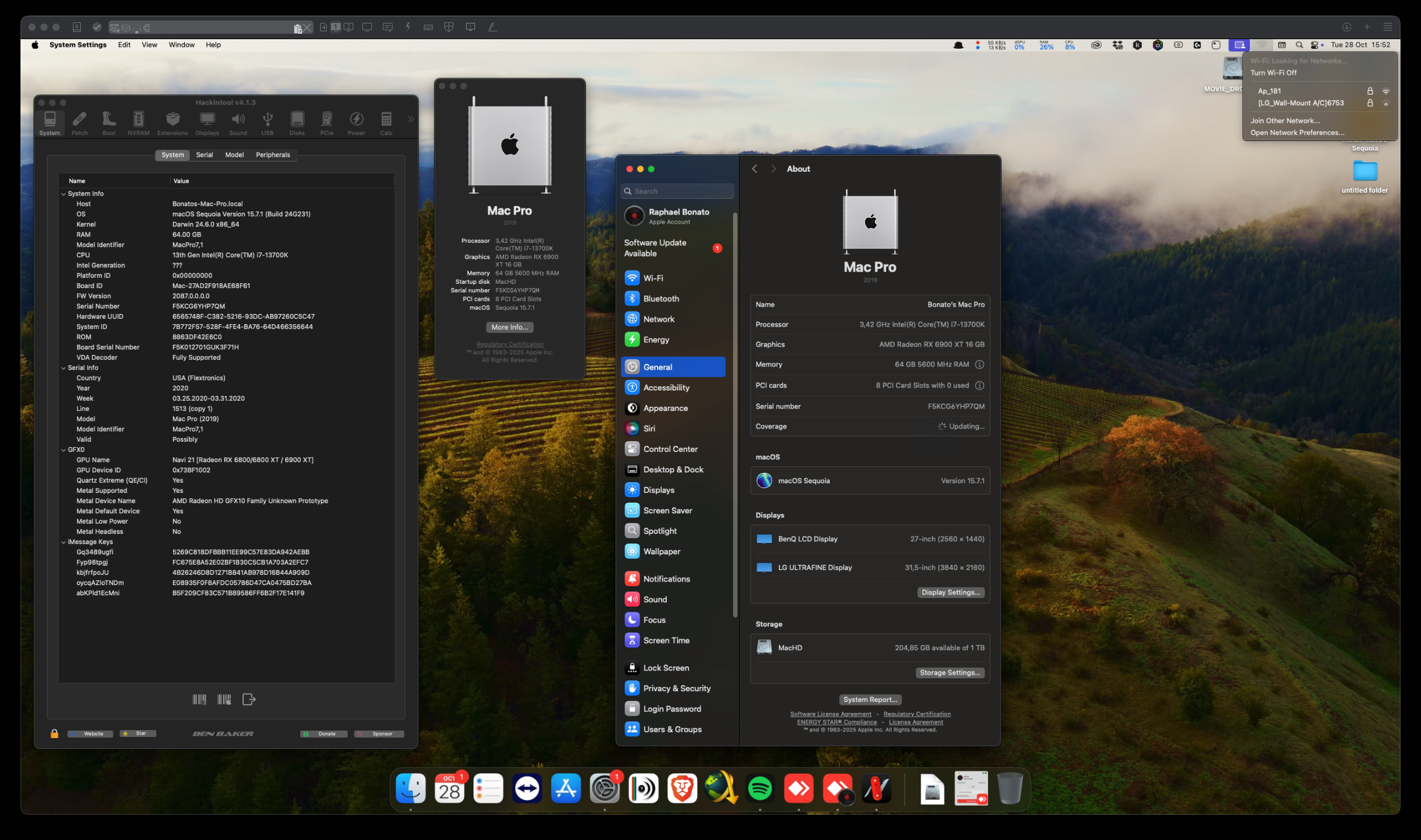This screenshot has width=1421, height=840.
Task: Collapse the System Info tree group
Action: [x=63, y=194]
